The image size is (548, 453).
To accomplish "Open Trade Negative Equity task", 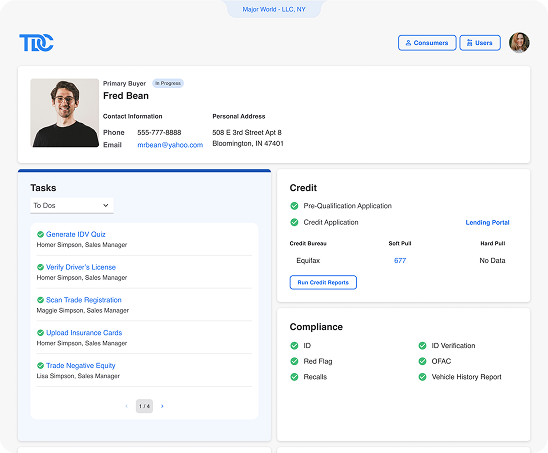I will 81,366.
